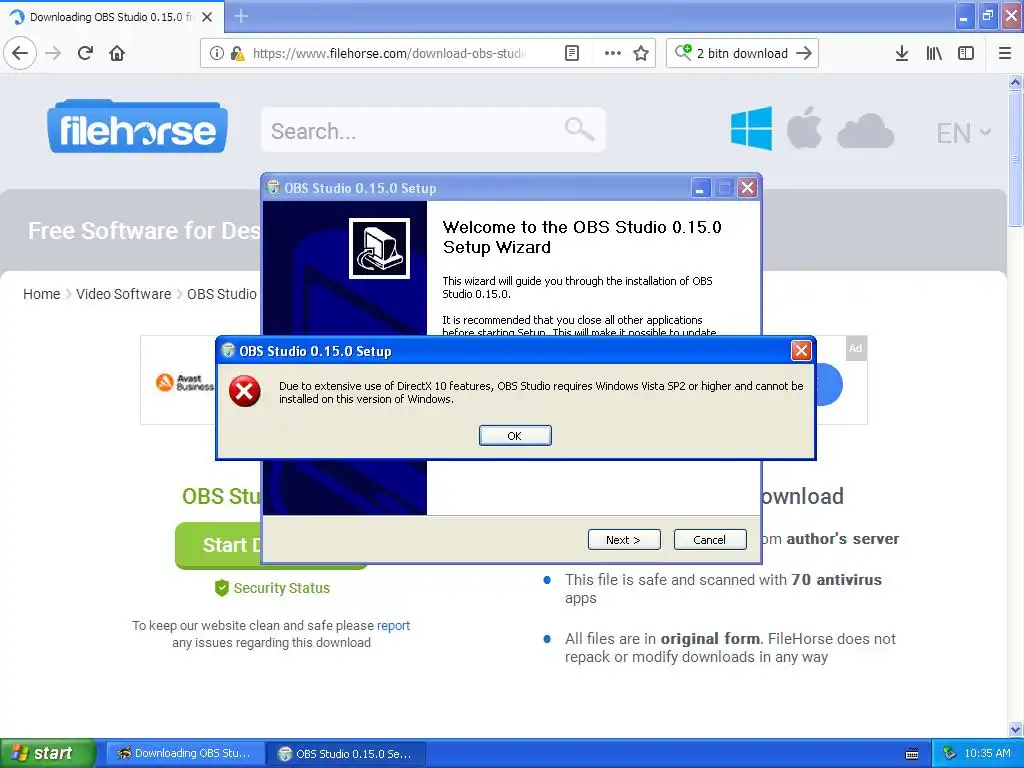
Task: Open the library icon in toolbar
Action: click(x=934, y=53)
